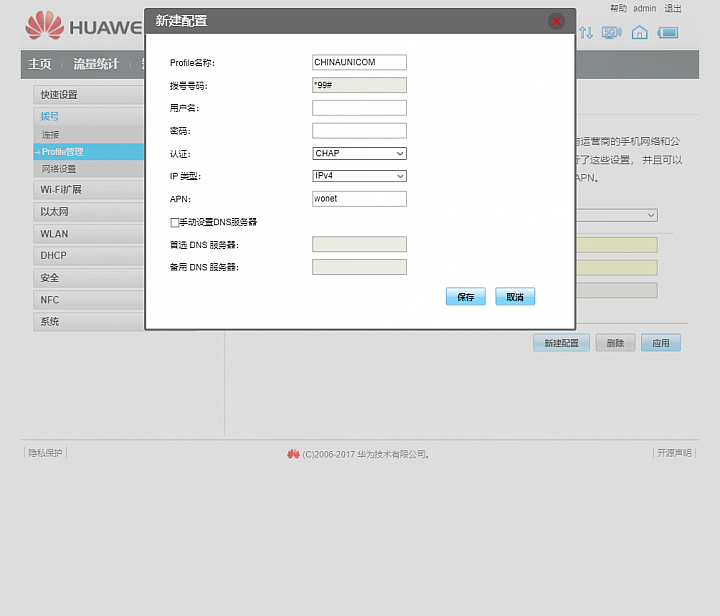The width and height of the screenshot is (720, 616).
Task: Open the 流量统计 tab in navigation bar
Action: click(x=96, y=64)
